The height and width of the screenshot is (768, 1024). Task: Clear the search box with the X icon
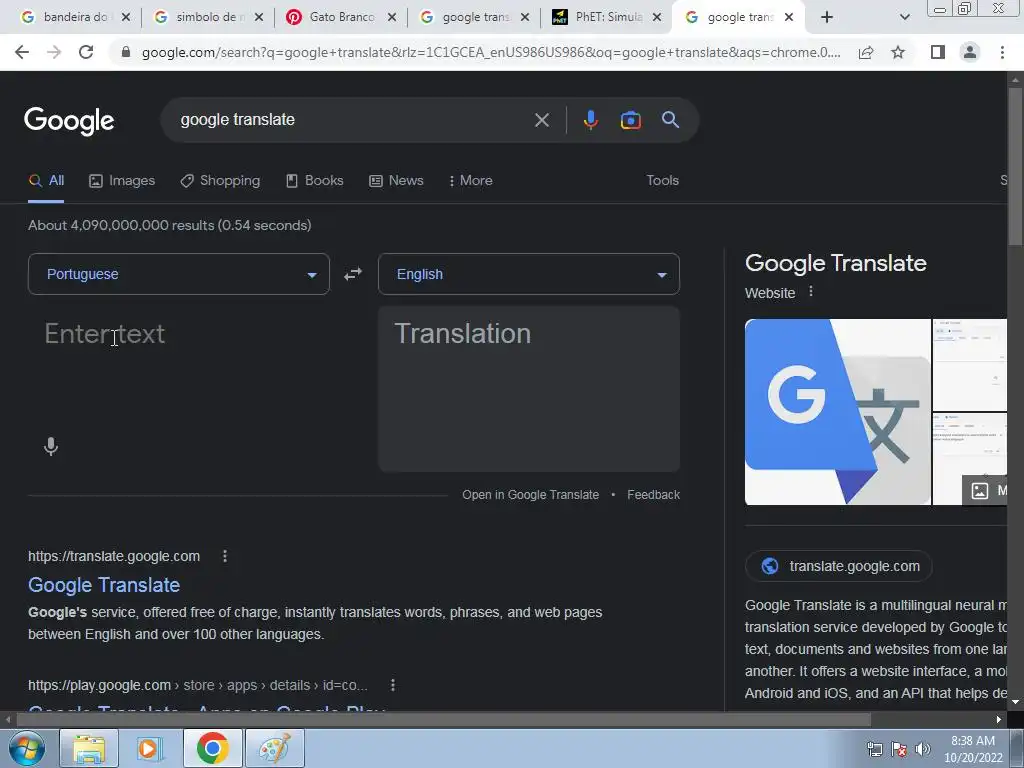pos(541,120)
